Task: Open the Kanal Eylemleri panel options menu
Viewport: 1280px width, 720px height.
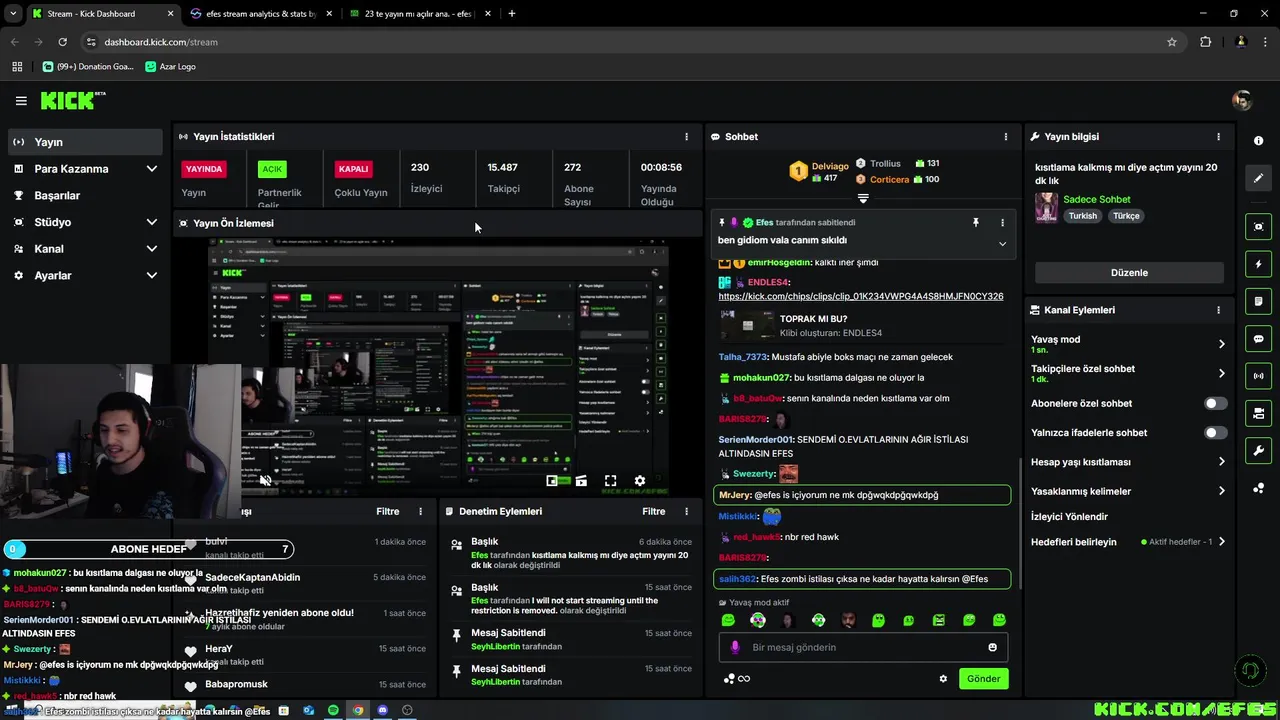Action: pos(1218,310)
